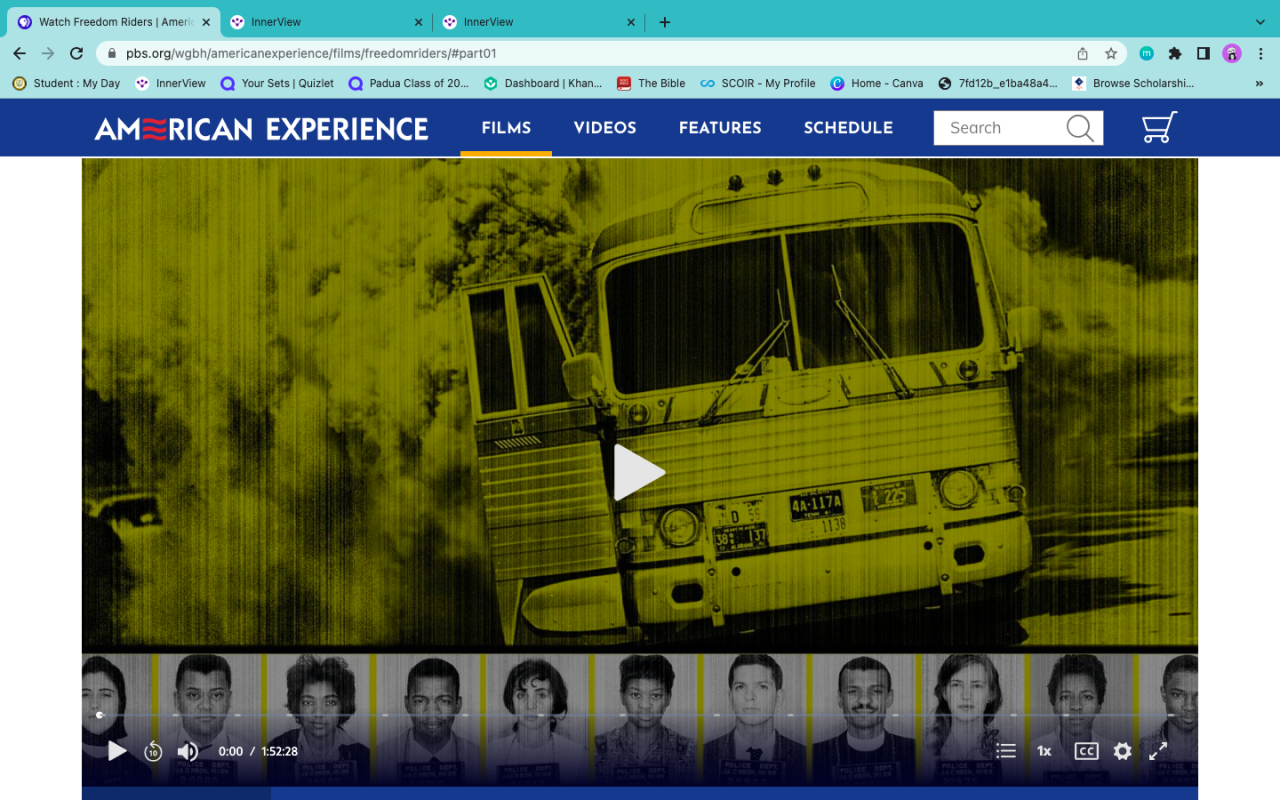1280x800 pixels.
Task: Open InnerView bookmark
Action: pyautogui.click(x=171, y=83)
